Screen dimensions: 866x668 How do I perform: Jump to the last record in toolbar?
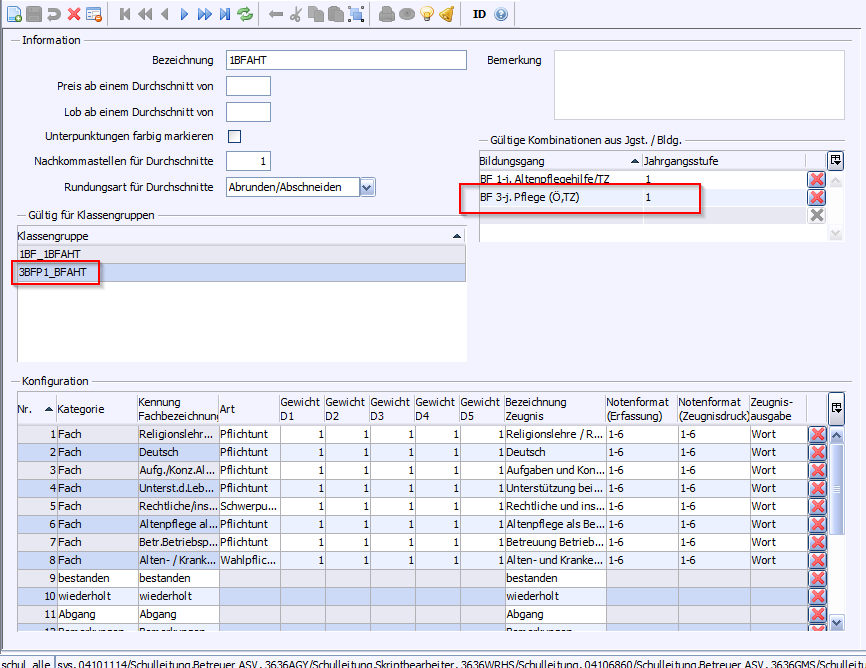225,14
